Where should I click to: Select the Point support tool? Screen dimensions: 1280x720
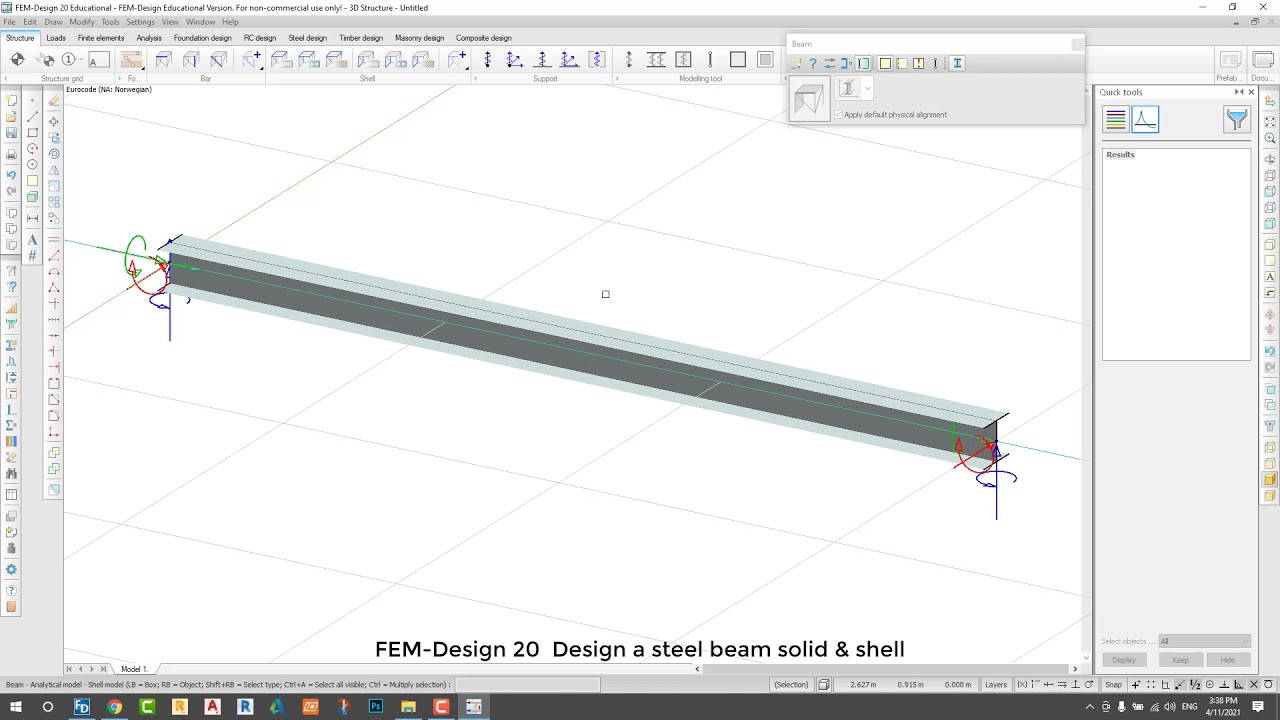pos(487,60)
